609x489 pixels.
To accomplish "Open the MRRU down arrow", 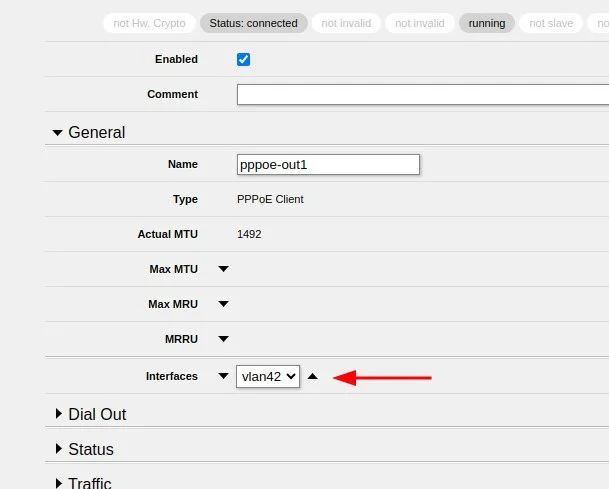I will point(223,339).
